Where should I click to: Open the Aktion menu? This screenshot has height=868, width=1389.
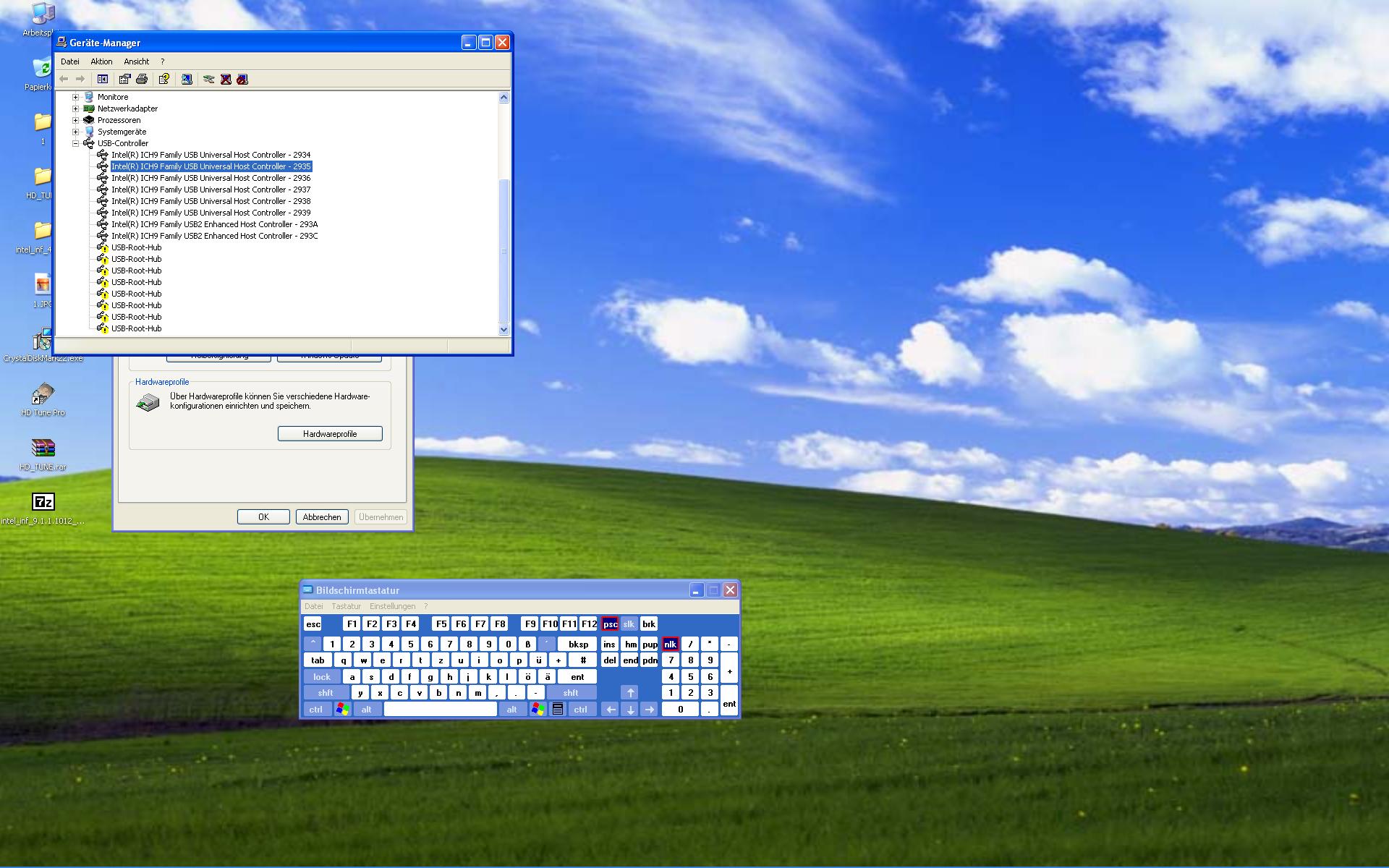pyautogui.click(x=101, y=61)
